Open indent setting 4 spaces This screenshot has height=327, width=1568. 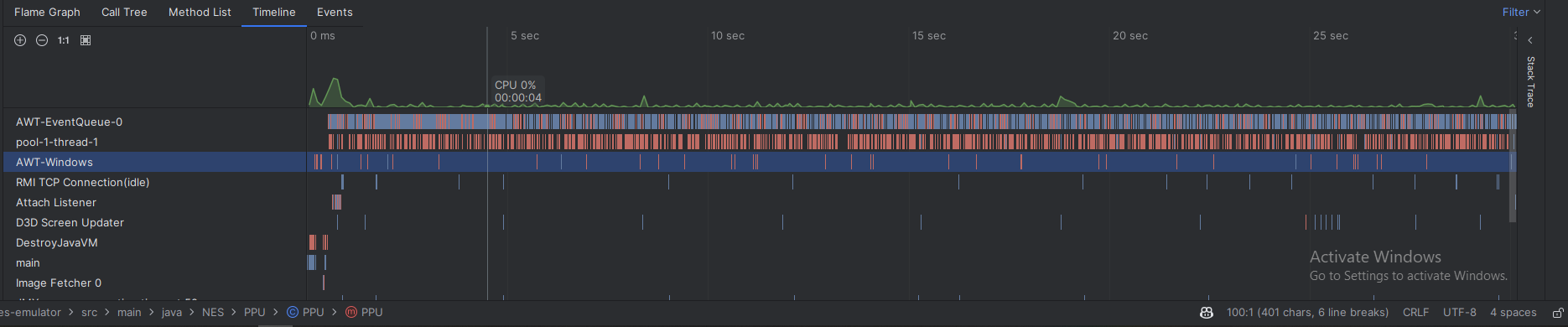[x=1513, y=312]
